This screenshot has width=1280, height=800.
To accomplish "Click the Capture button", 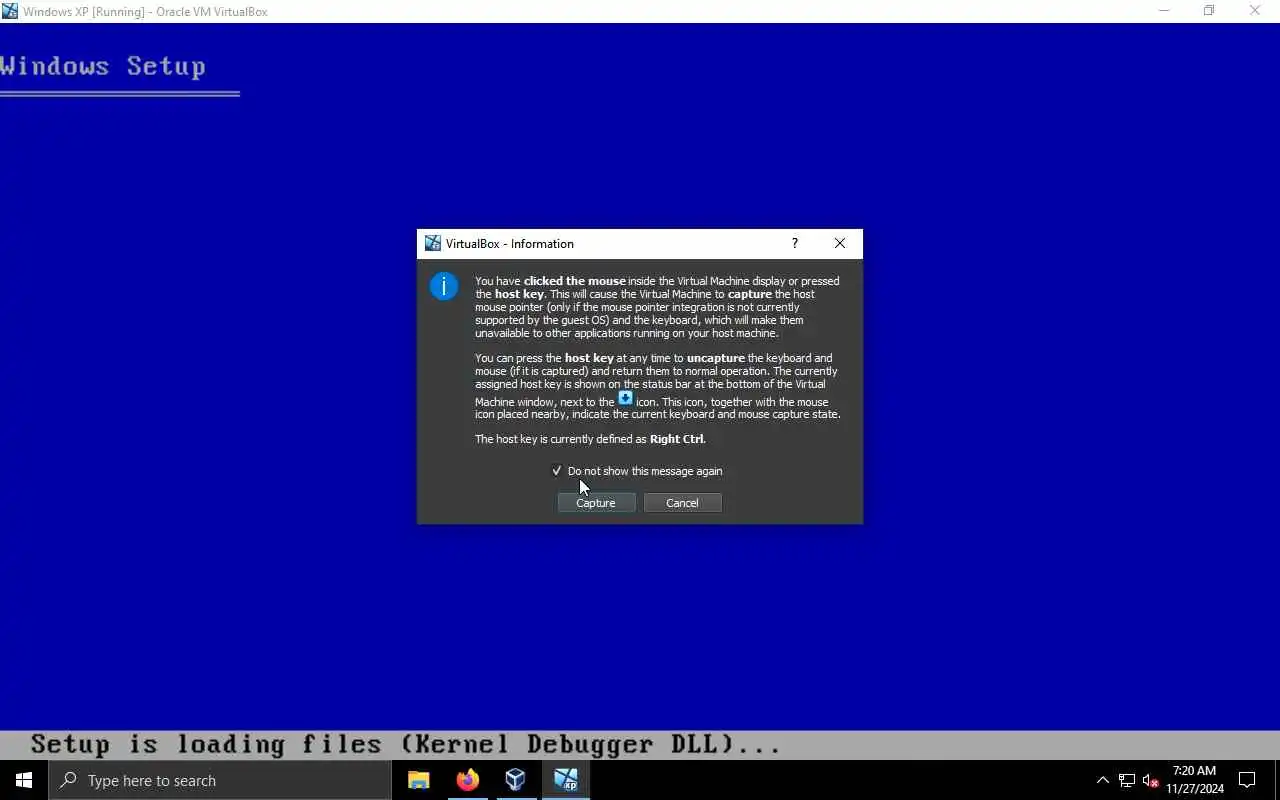I will coord(596,503).
